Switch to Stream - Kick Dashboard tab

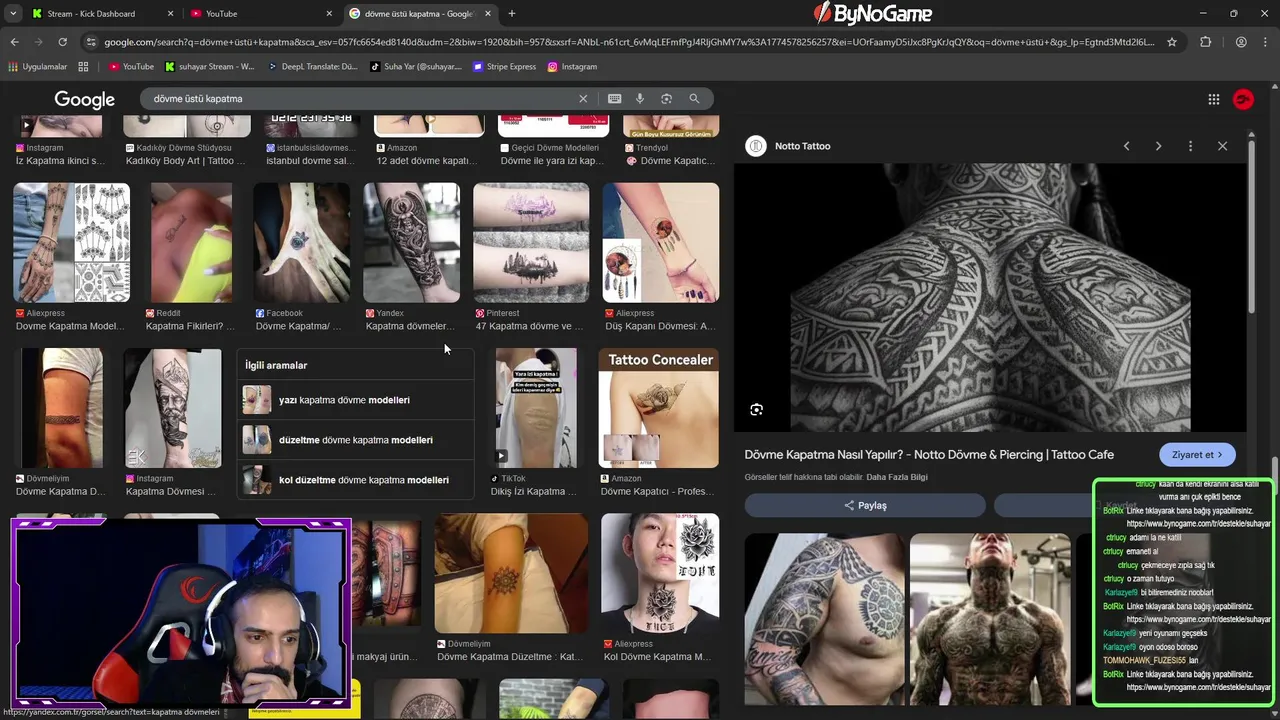(91, 14)
